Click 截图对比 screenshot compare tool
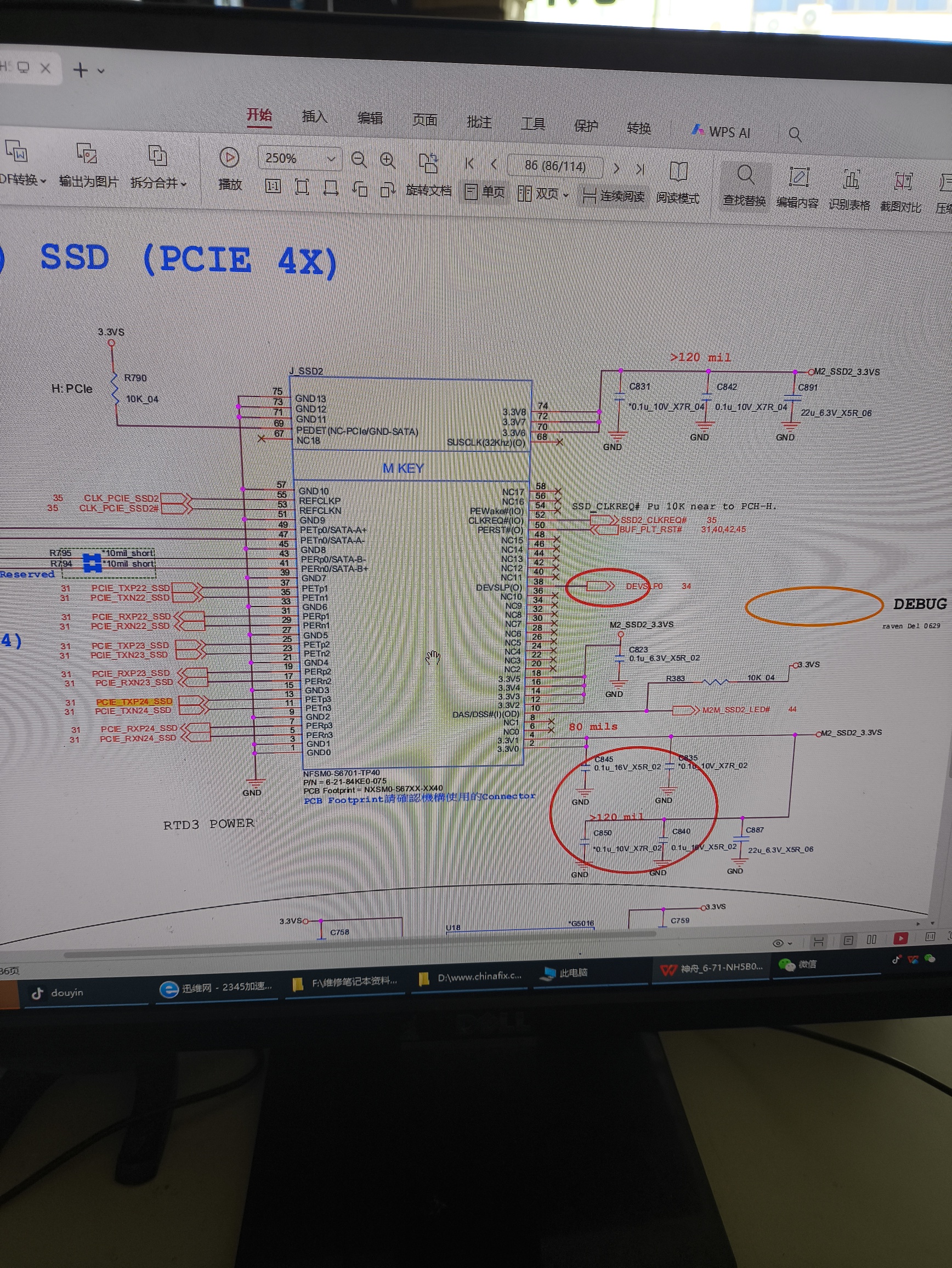Viewport: 952px width, 1268px height. click(901, 193)
